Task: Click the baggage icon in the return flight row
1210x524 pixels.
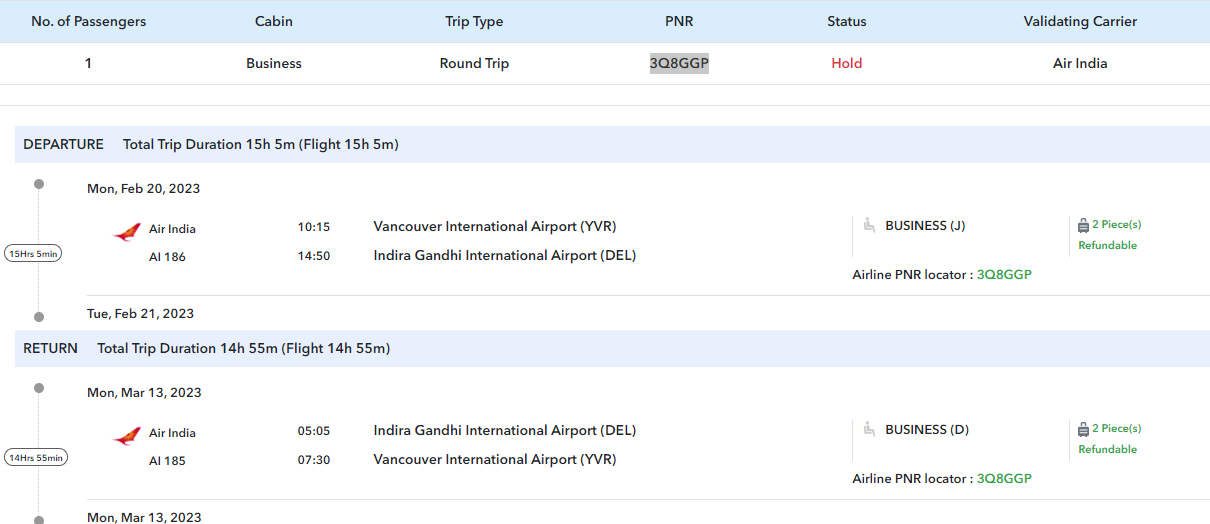Action: [x=1083, y=429]
